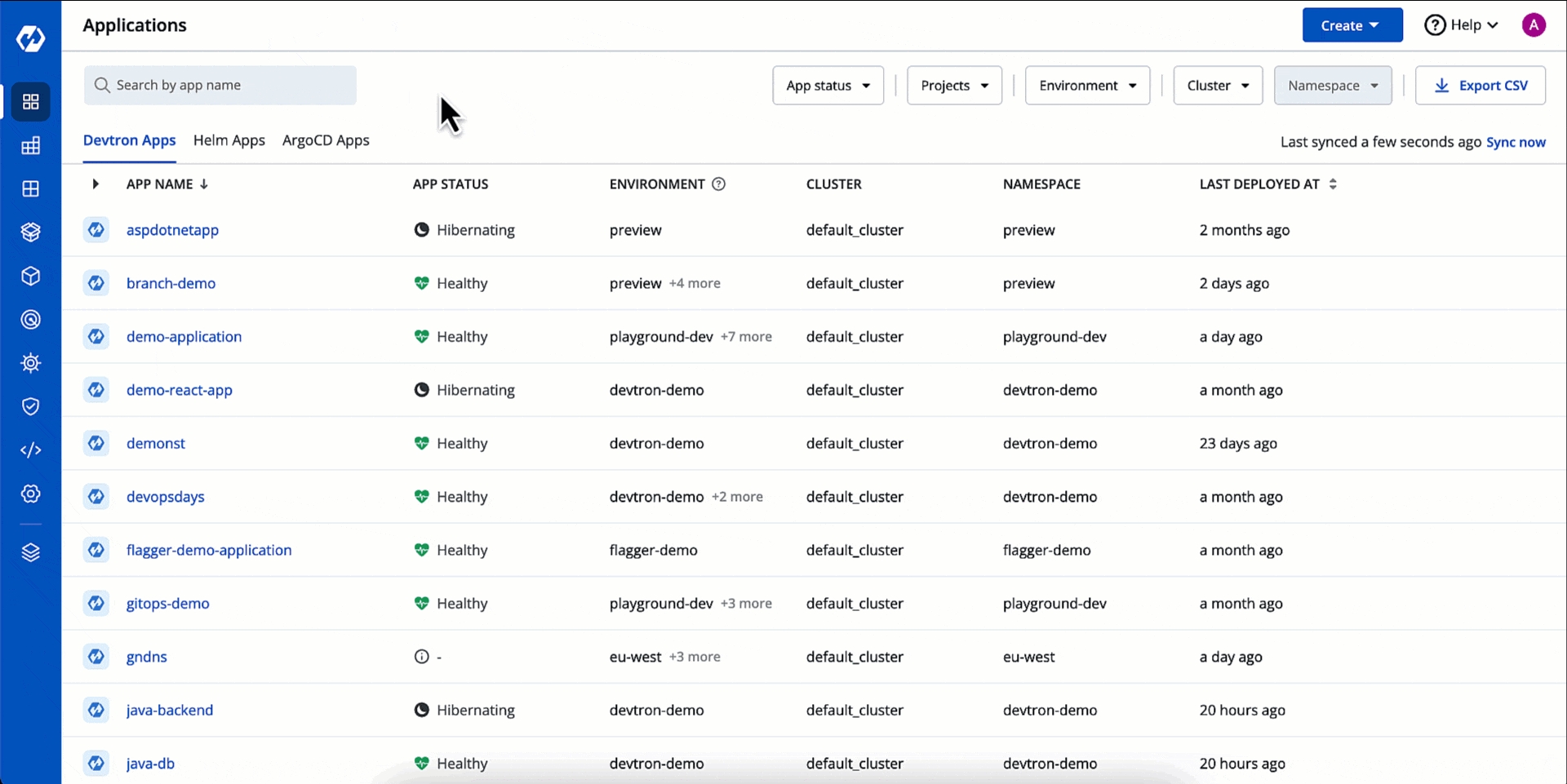Open the aspdotnetapp application link
Viewport: 1567px width, 784px height.
point(172,230)
